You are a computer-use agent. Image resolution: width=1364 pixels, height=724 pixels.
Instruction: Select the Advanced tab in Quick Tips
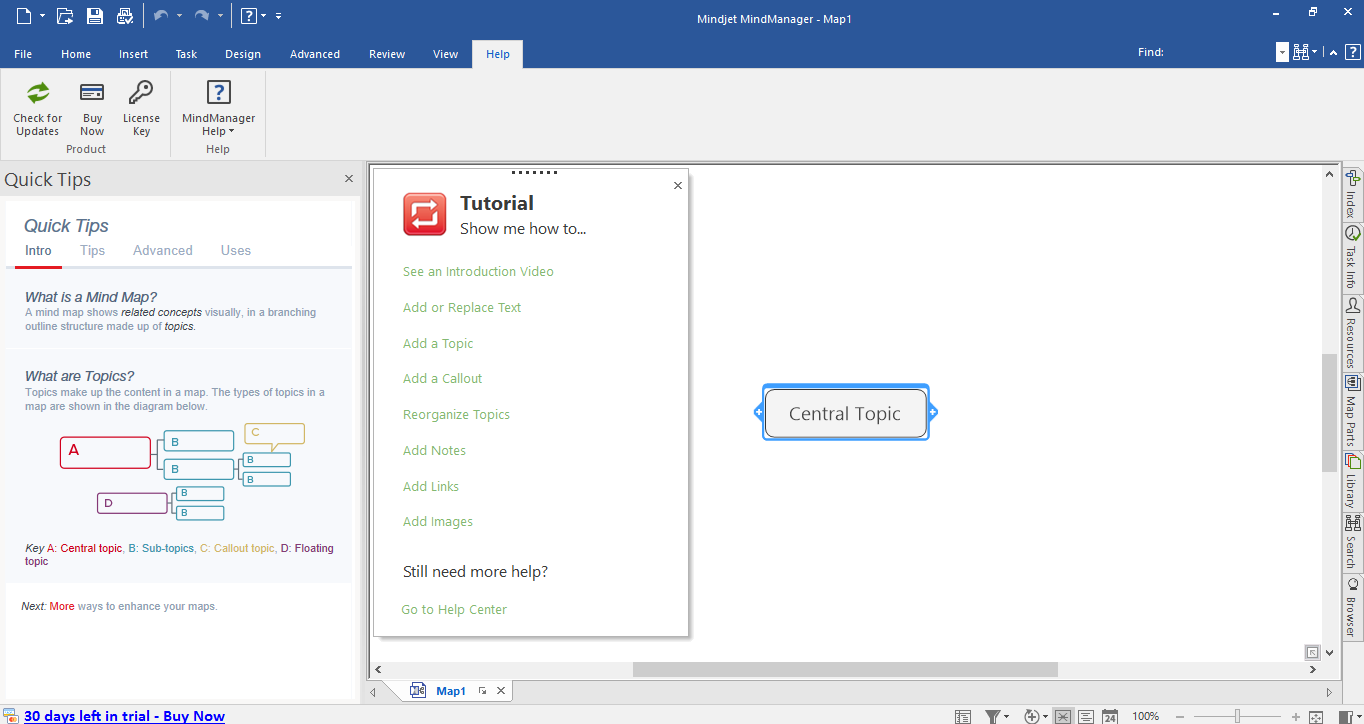pyautogui.click(x=163, y=251)
